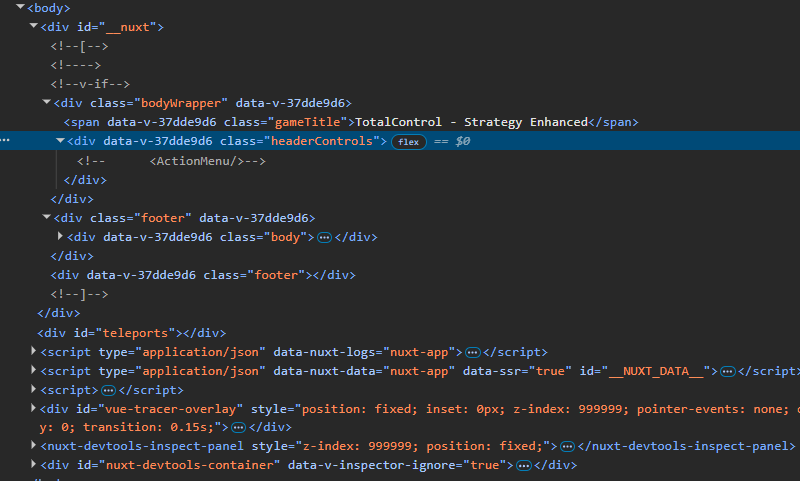The image size is (800, 481).
Task: Select the ActionMenu comment row
Action: (x=171, y=161)
